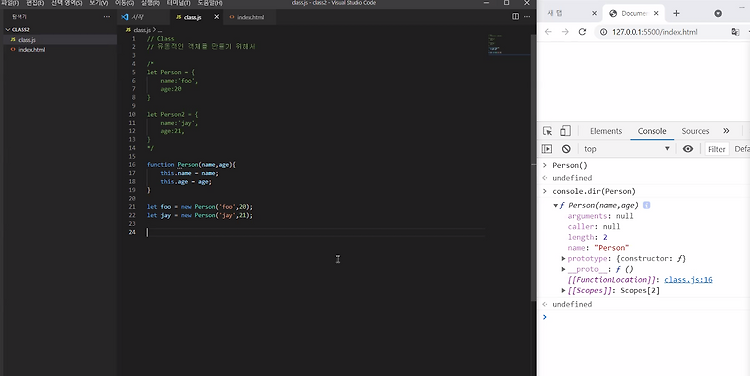
Task: Create a live expression with eye icon
Action: [x=688, y=149]
